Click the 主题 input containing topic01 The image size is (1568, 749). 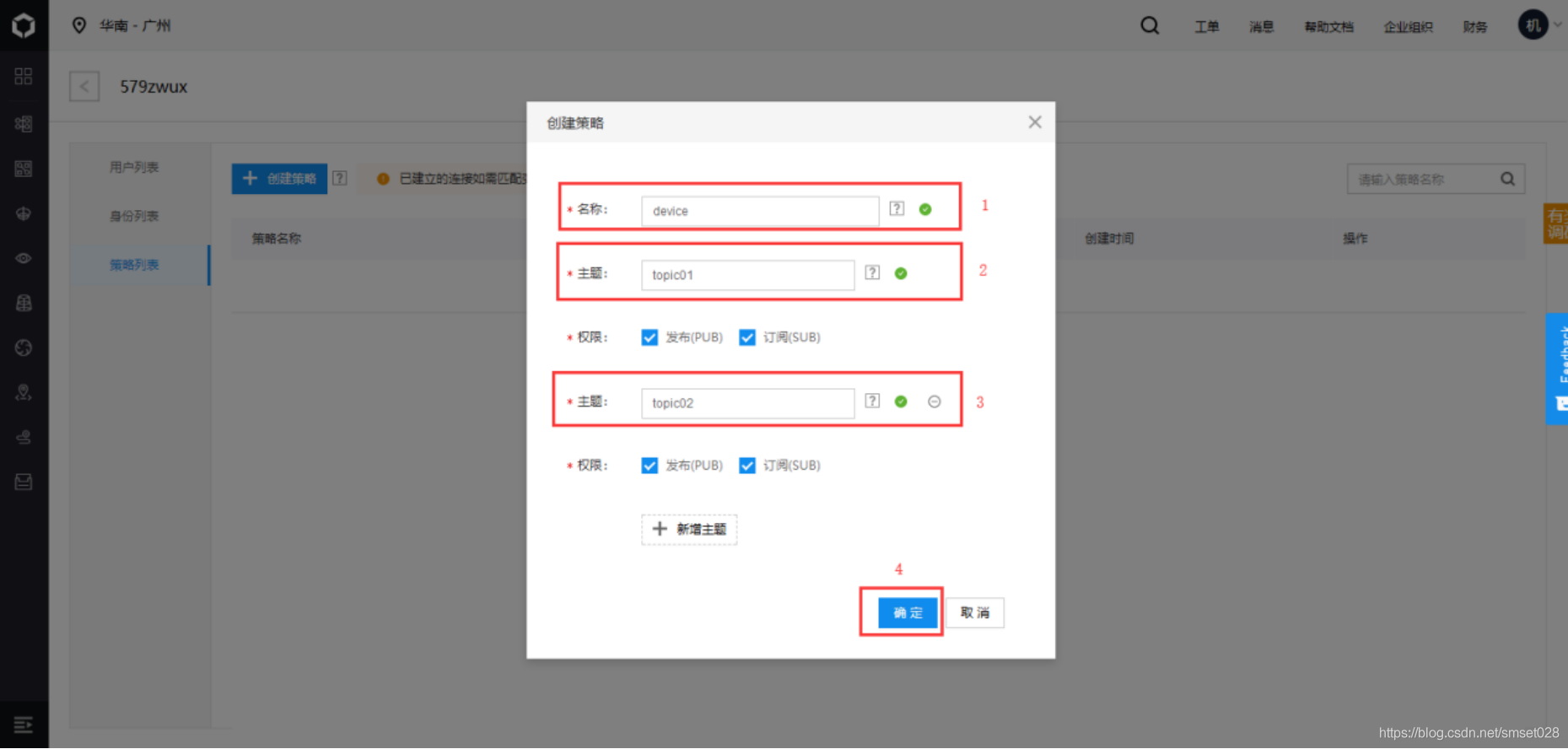747,275
